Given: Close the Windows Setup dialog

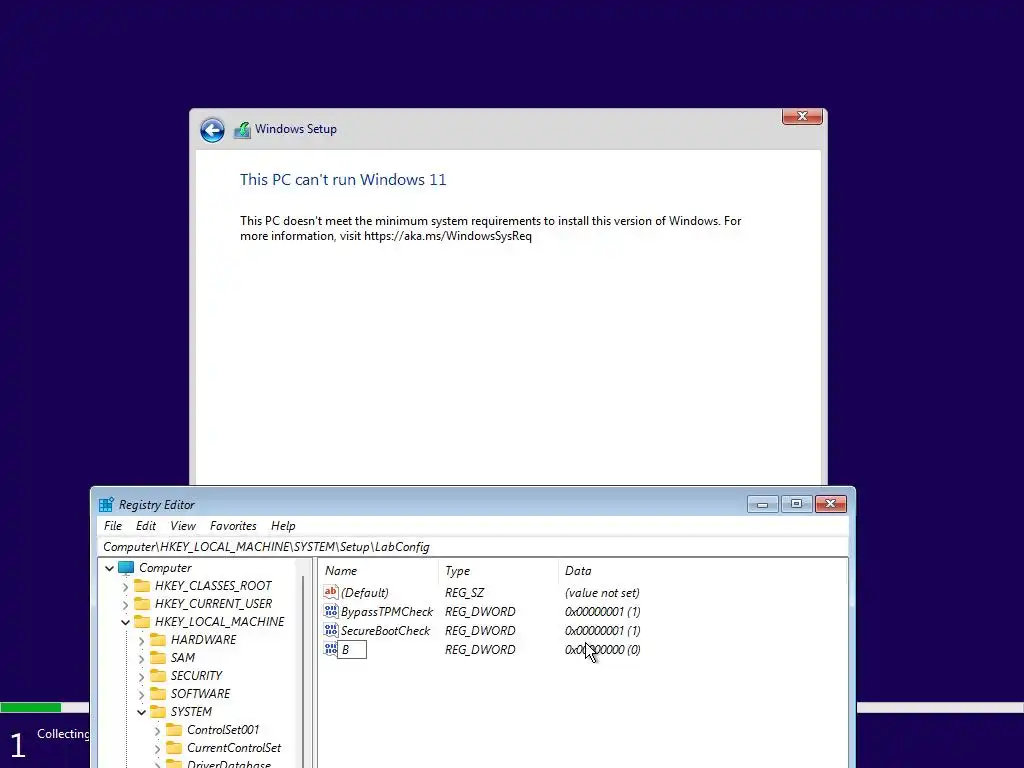Looking at the screenshot, I should 802,116.
